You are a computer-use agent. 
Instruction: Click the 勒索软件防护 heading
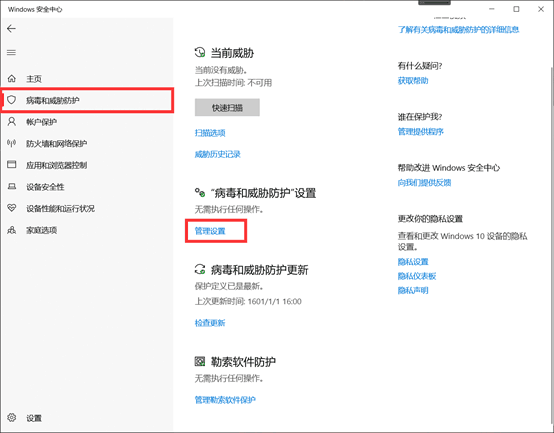pos(243,362)
